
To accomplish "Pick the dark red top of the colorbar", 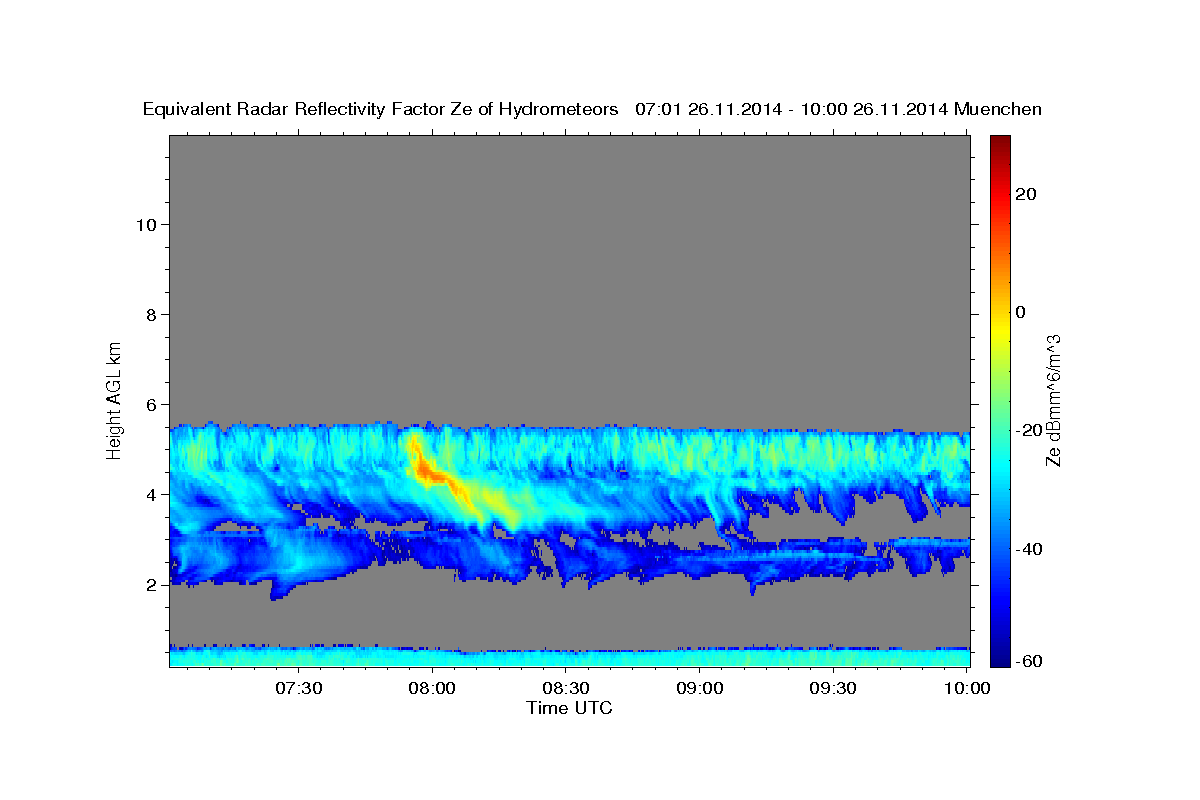I will pyautogui.click(x=998, y=142).
